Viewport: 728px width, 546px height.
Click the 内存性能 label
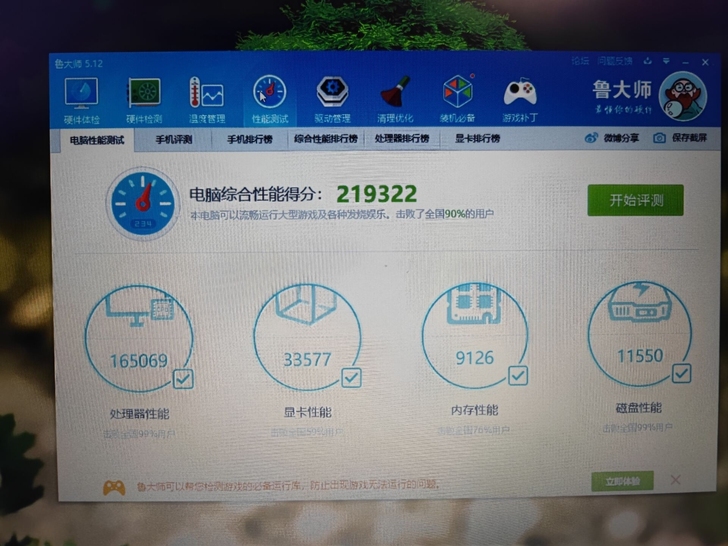point(474,410)
